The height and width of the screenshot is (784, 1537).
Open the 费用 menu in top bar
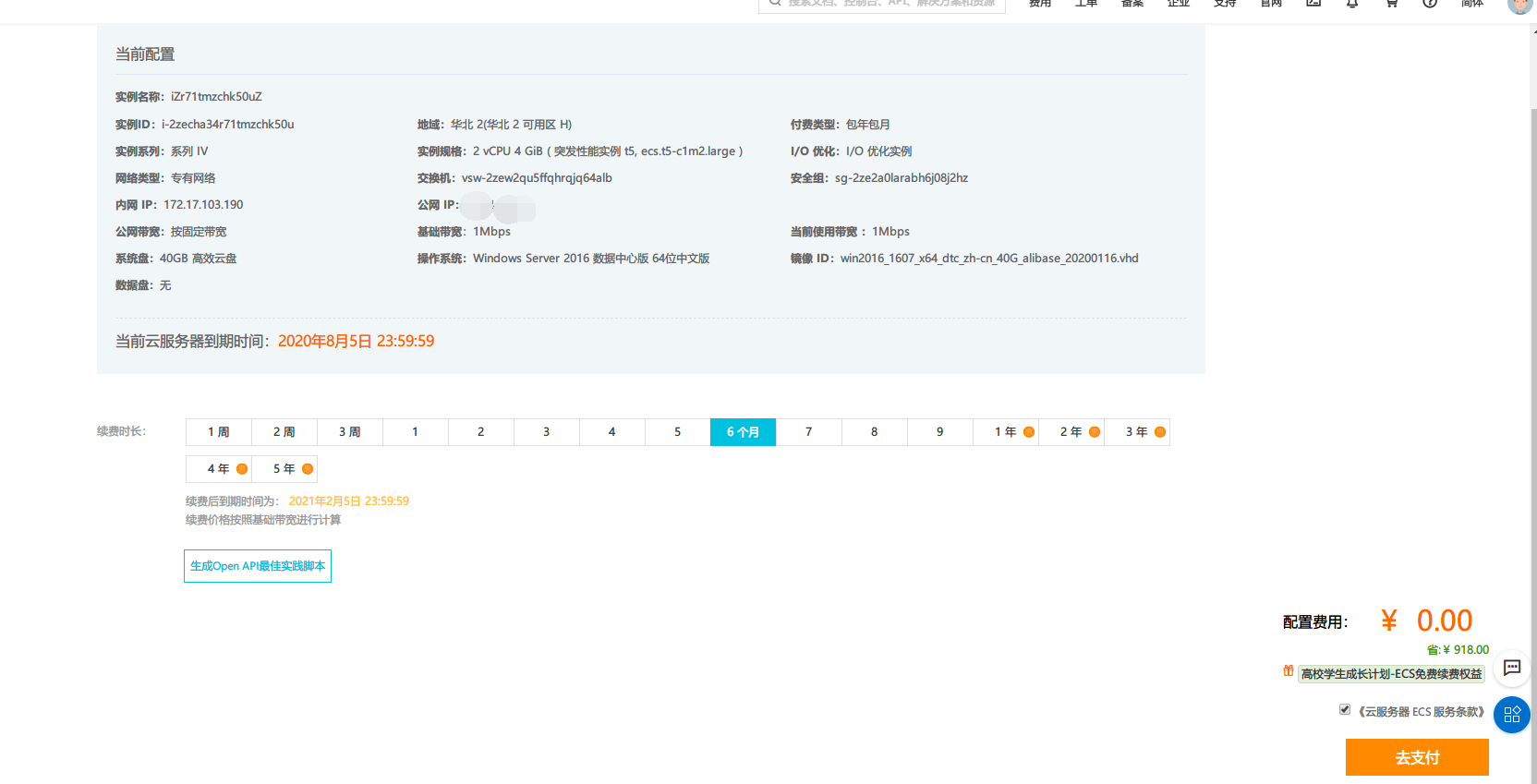pyautogui.click(x=1040, y=4)
